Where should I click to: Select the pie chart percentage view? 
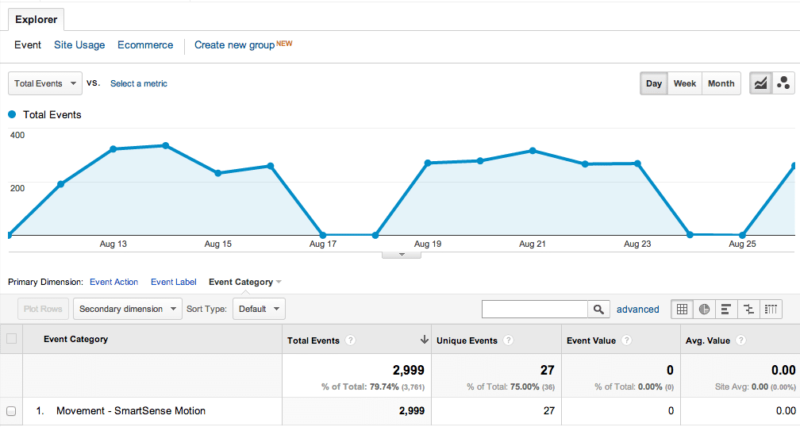pyautogui.click(x=703, y=309)
